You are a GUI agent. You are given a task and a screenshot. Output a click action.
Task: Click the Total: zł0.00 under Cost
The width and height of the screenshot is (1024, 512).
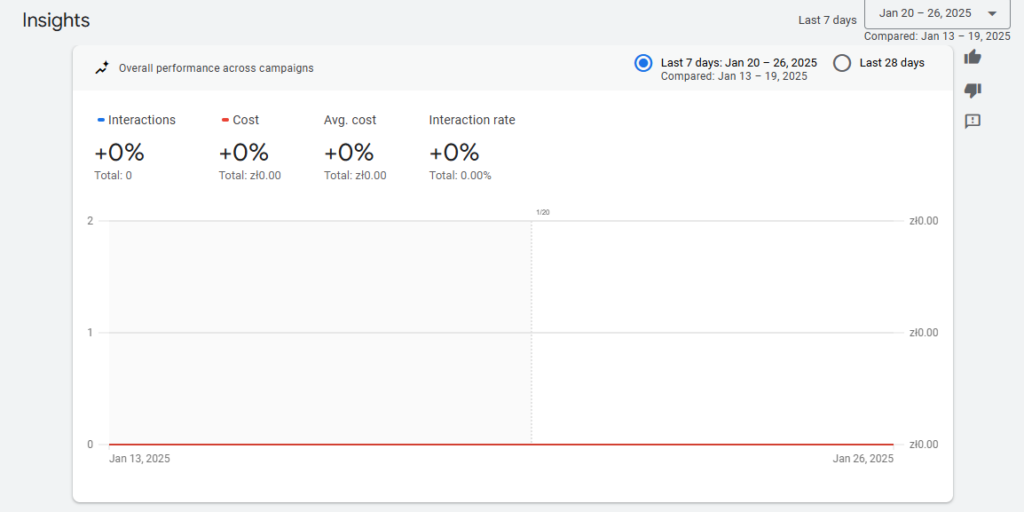[x=250, y=176]
